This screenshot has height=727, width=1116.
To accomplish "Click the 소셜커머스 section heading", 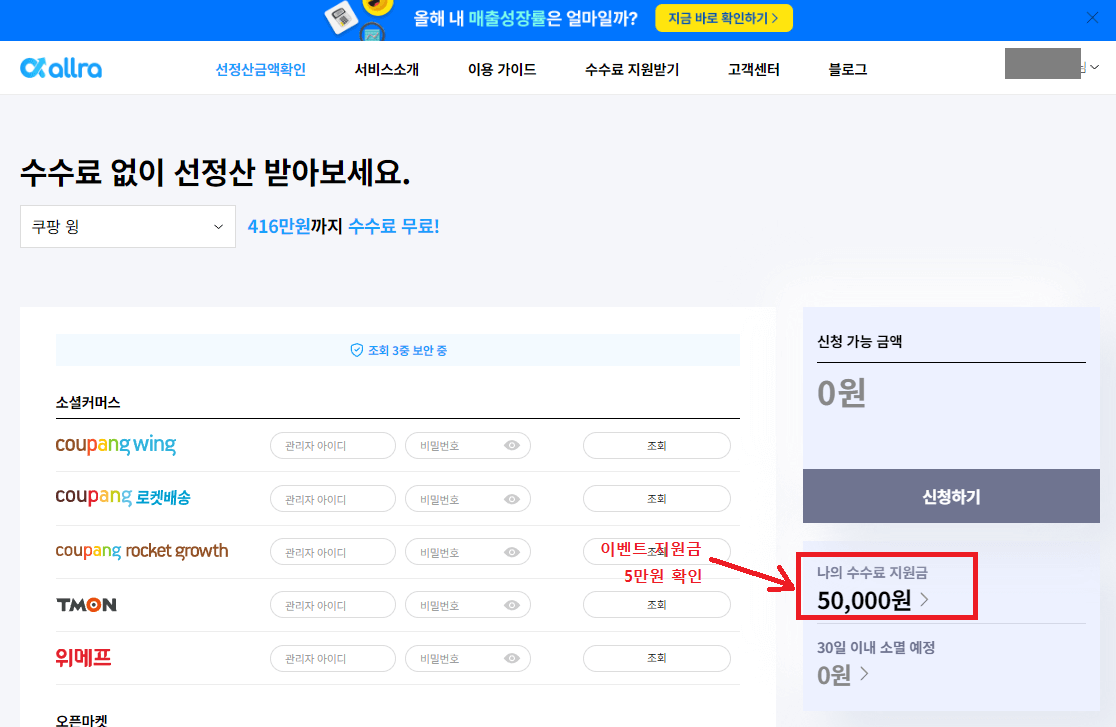I will coord(88,403).
